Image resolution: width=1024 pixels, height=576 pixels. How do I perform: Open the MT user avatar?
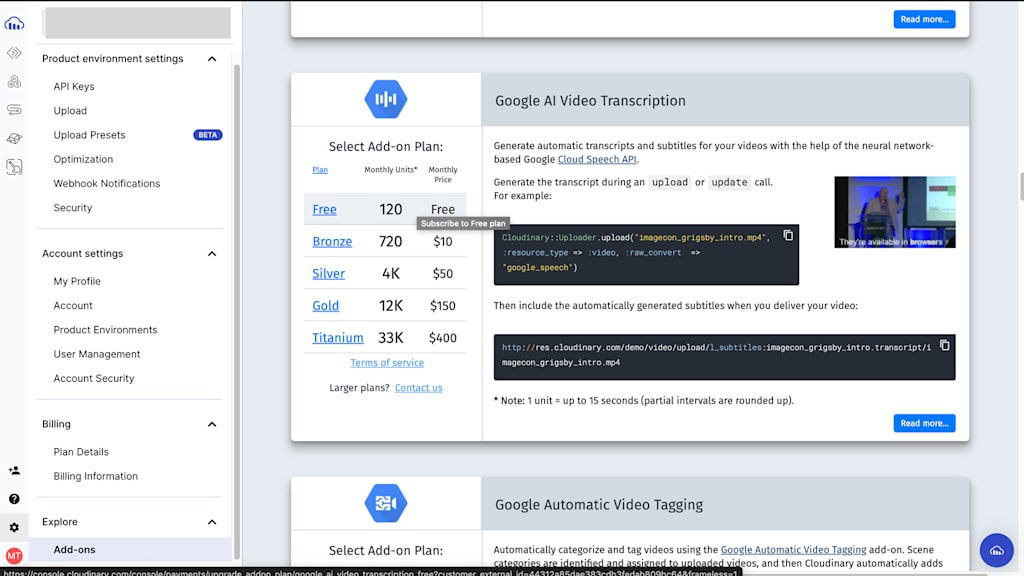[14, 556]
